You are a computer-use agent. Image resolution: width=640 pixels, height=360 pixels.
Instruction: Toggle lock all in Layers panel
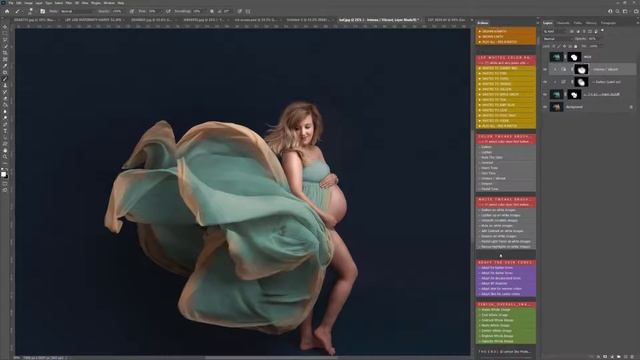576,47
